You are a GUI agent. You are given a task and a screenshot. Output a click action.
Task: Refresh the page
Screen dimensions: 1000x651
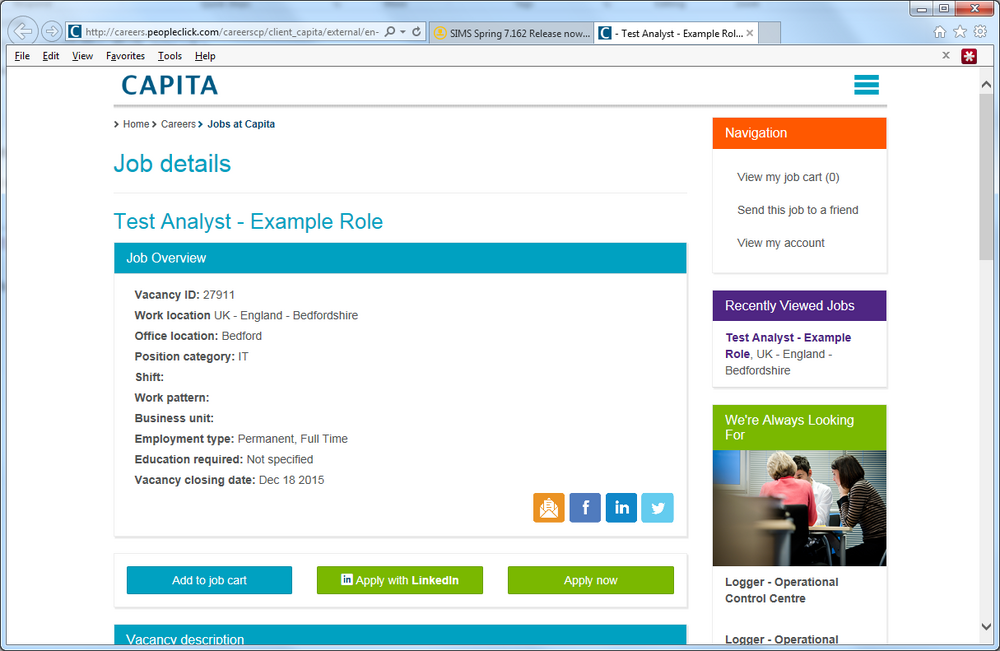tap(417, 32)
